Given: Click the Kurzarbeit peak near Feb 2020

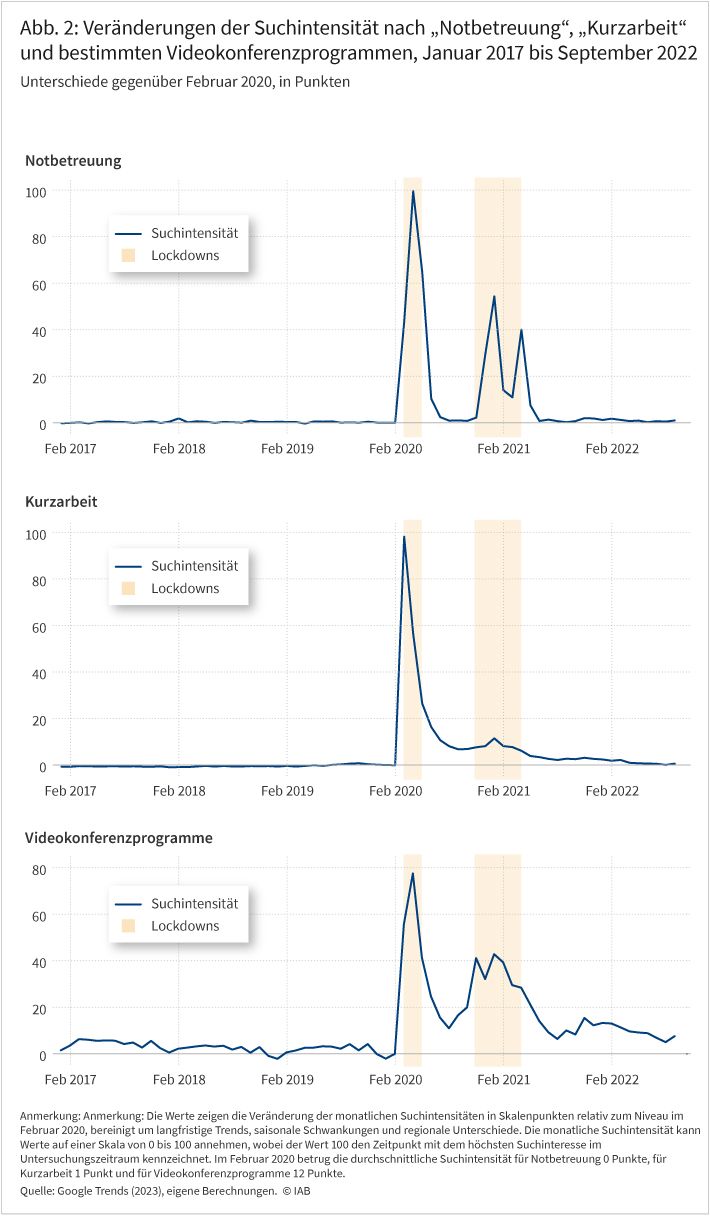Looking at the screenshot, I should [x=404, y=537].
